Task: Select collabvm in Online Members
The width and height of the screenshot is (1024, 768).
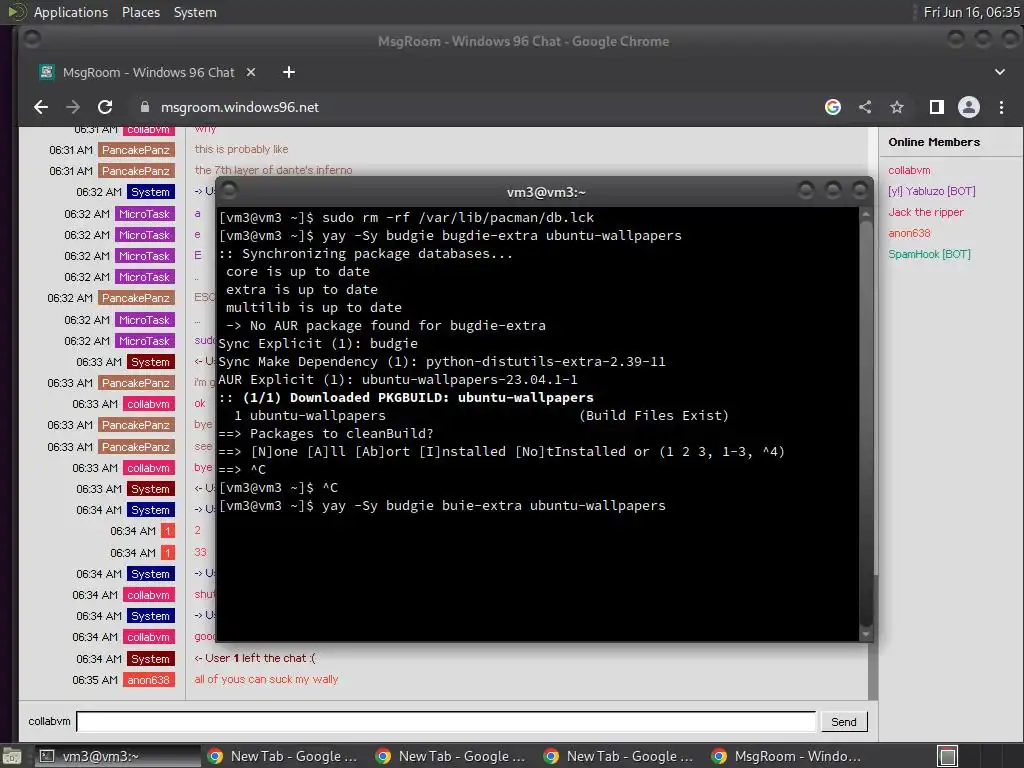Action: tap(909, 170)
